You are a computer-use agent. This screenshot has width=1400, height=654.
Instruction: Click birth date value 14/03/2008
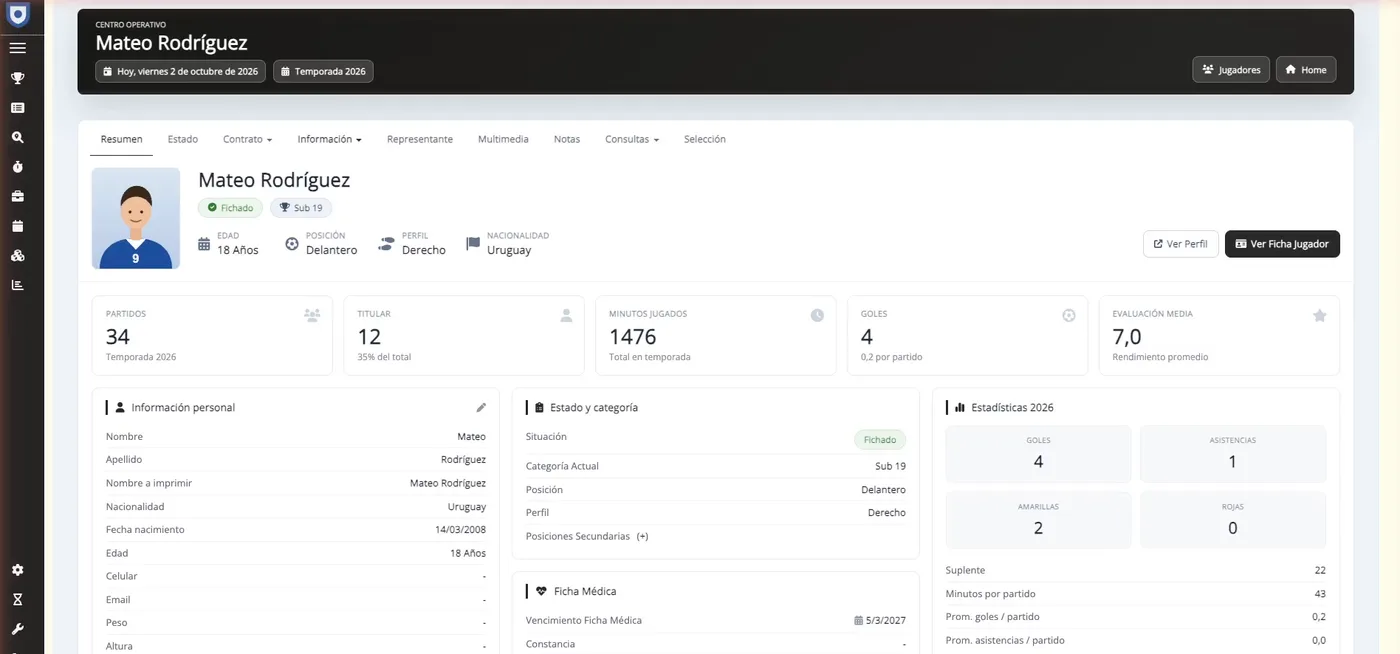click(x=460, y=530)
